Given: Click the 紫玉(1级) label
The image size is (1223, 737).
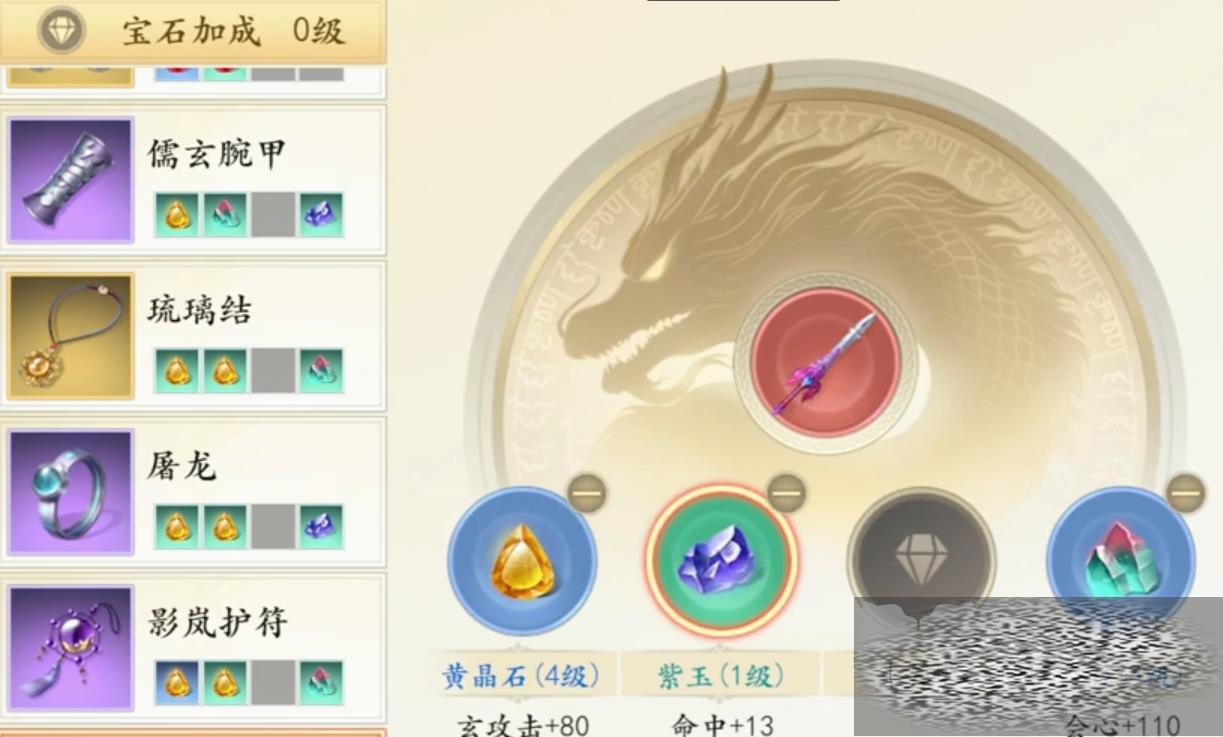Looking at the screenshot, I should (721, 676).
